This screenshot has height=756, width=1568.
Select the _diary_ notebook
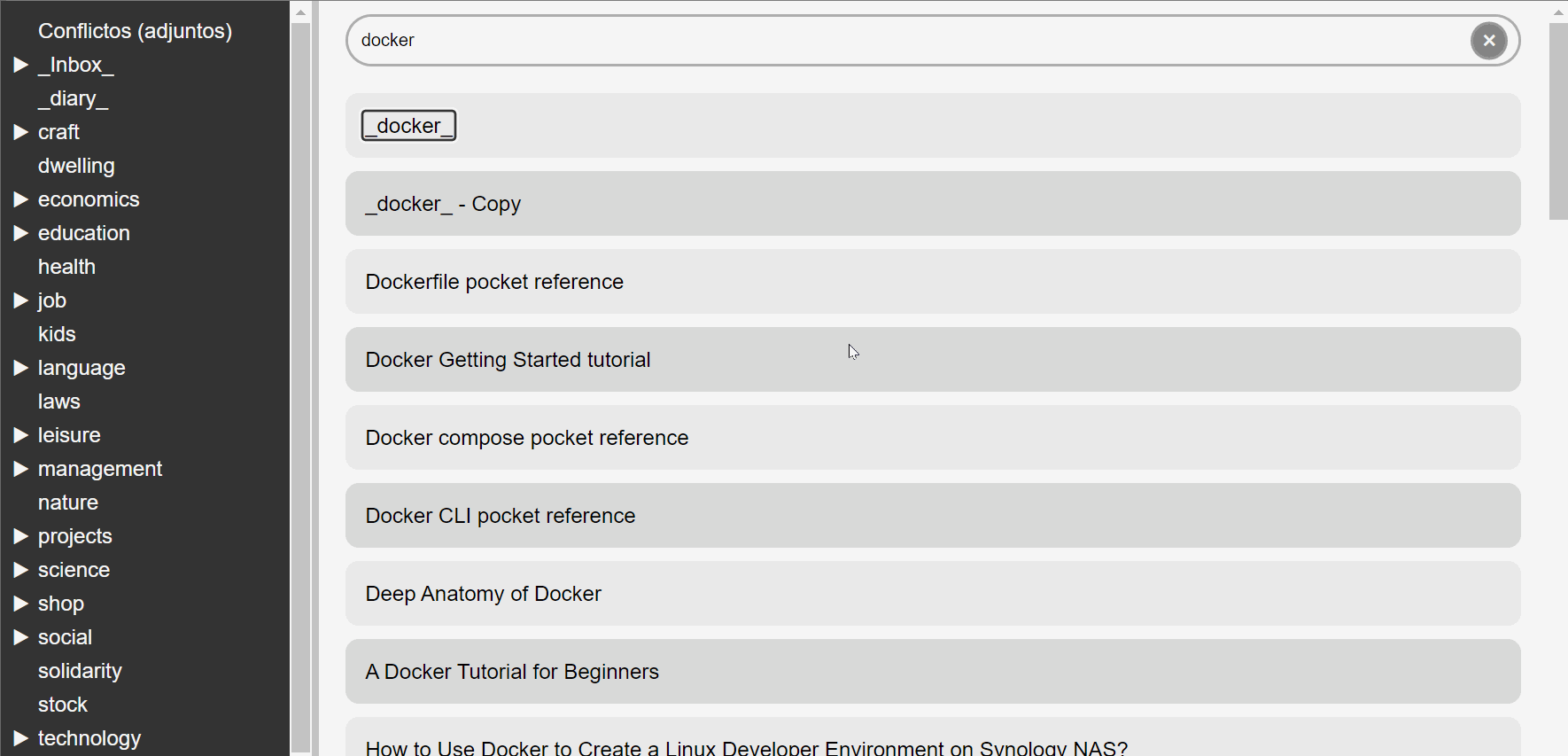point(73,98)
